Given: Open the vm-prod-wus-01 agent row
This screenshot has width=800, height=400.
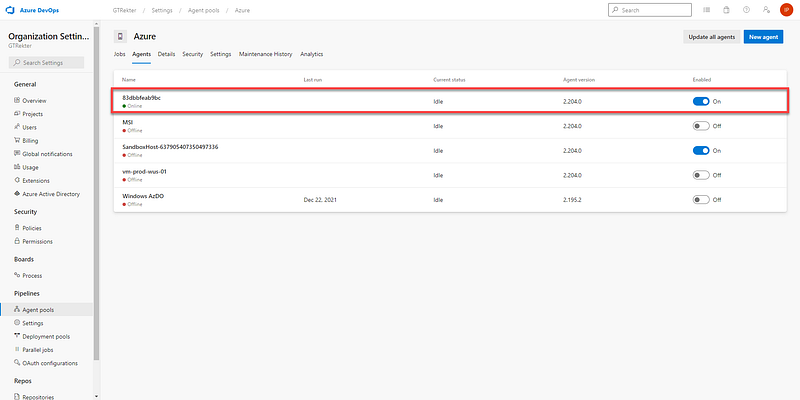Looking at the screenshot, I should 450,175.
